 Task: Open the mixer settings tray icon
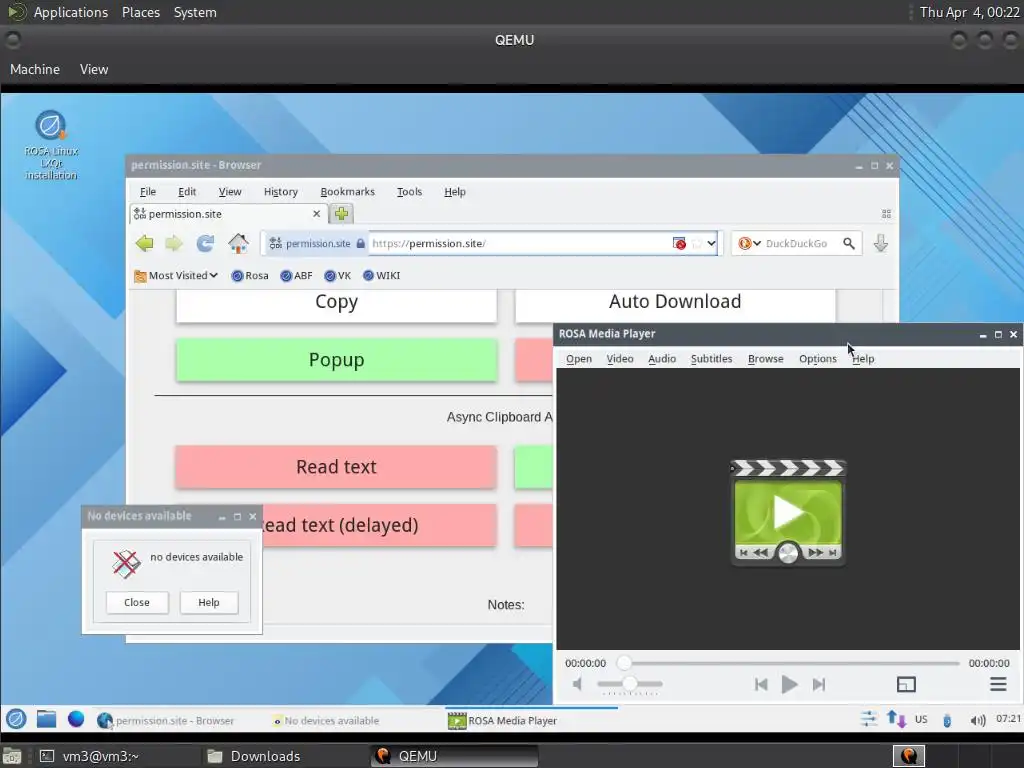[869, 719]
